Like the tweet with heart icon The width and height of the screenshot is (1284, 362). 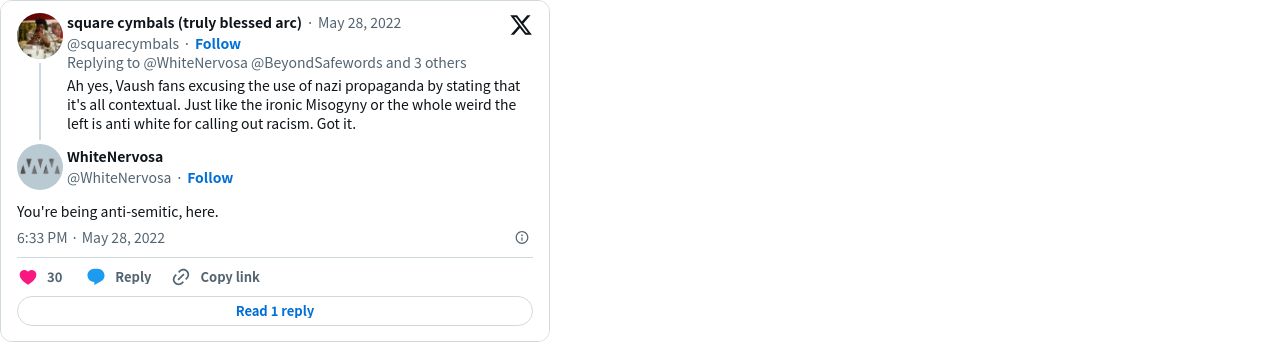[28, 277]
